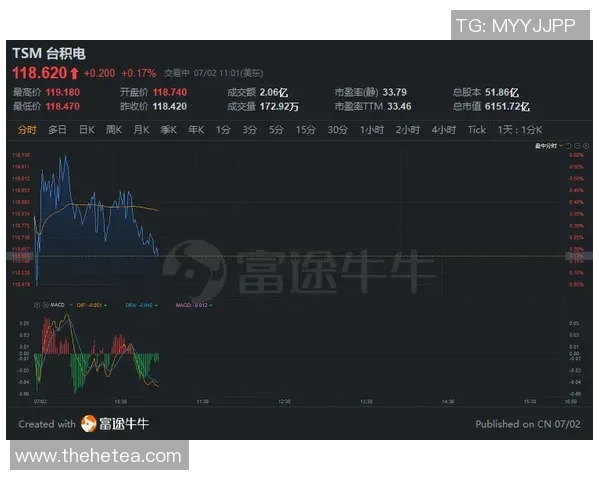Screen dimensions: 600x480
Task: Toggle the MACD histogram indicator dot
Action: coord(211,305)
